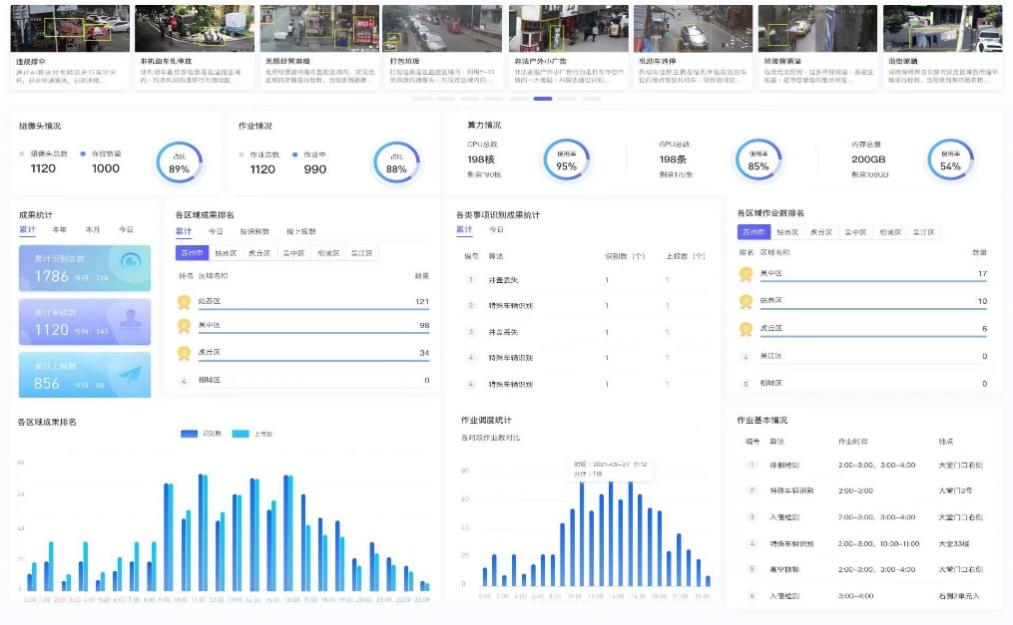This screenshot has width=1013, height=625.
Task: Open the 非法户外小广告 thumbnail card
Action: [567, 47]
